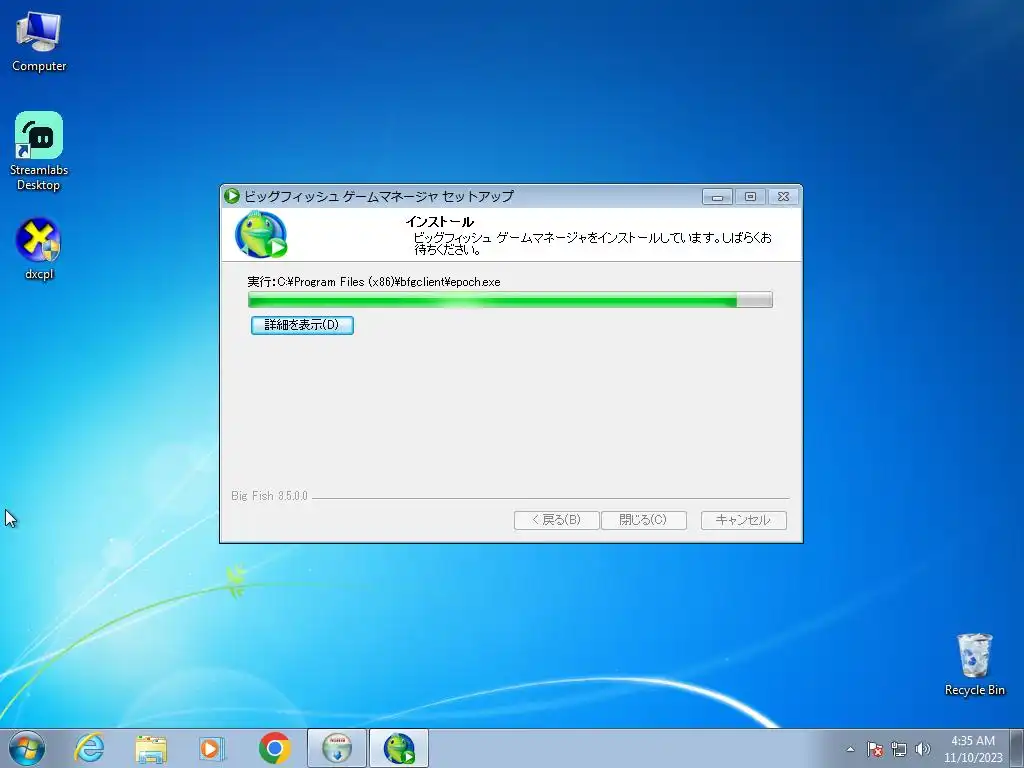Click the green installation progress bar

510,300
